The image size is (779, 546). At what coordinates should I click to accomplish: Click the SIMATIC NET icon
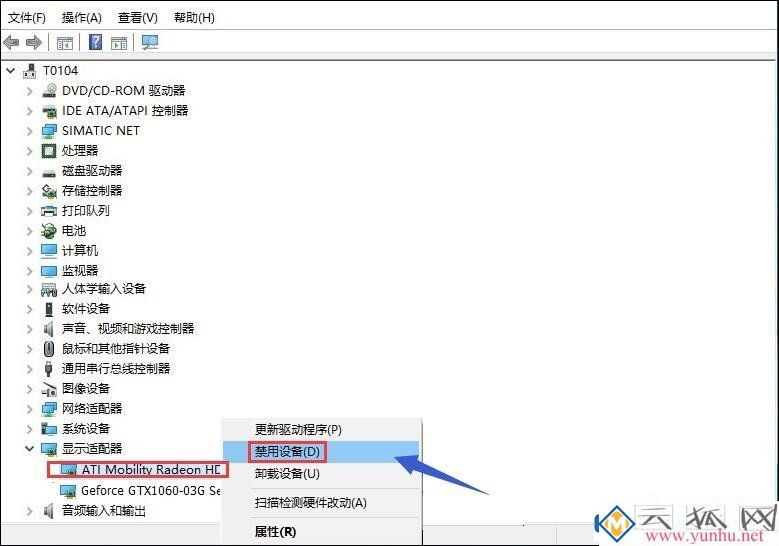tap(49, 131)
